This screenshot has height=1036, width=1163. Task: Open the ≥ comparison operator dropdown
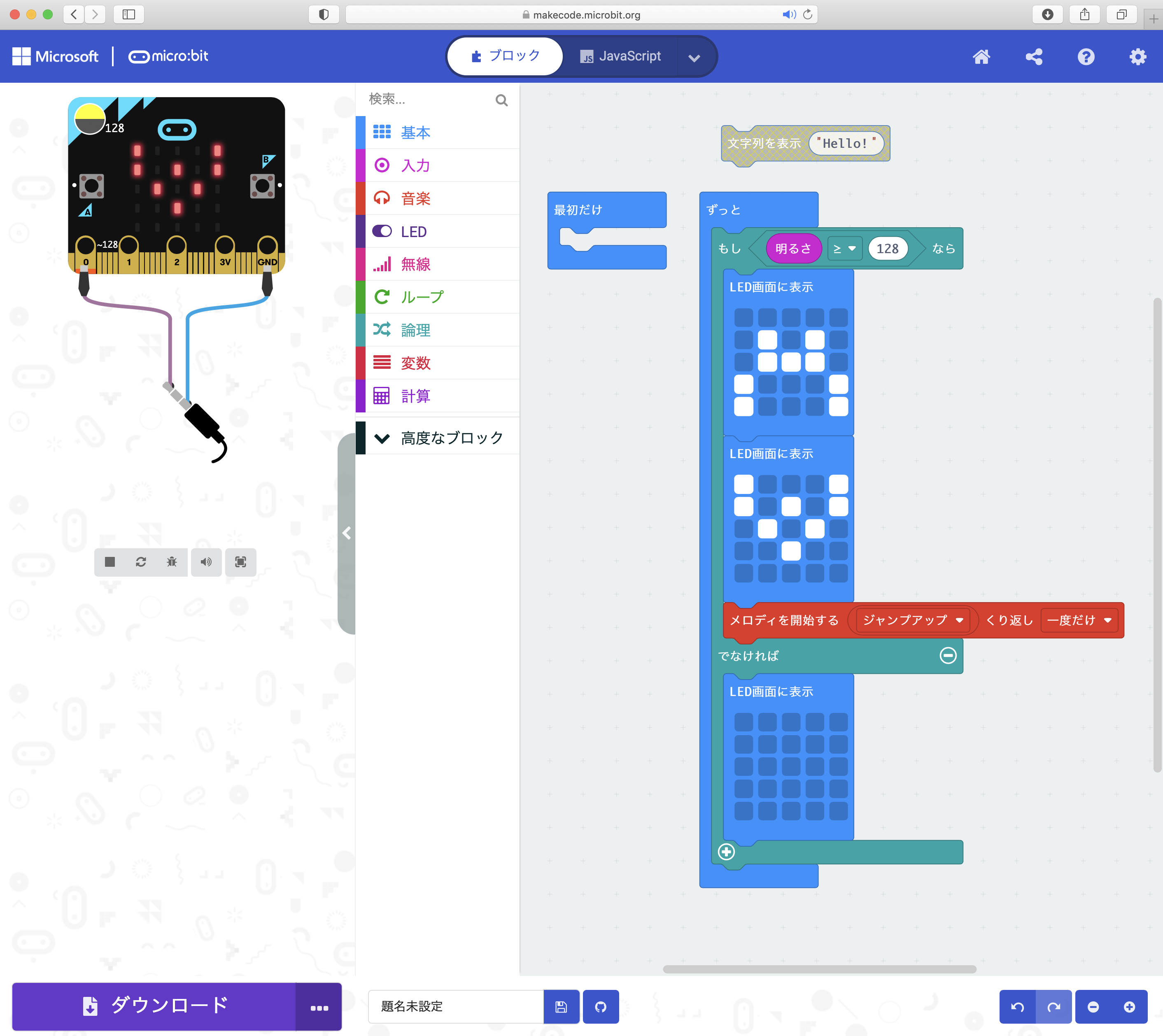[845, 249]
